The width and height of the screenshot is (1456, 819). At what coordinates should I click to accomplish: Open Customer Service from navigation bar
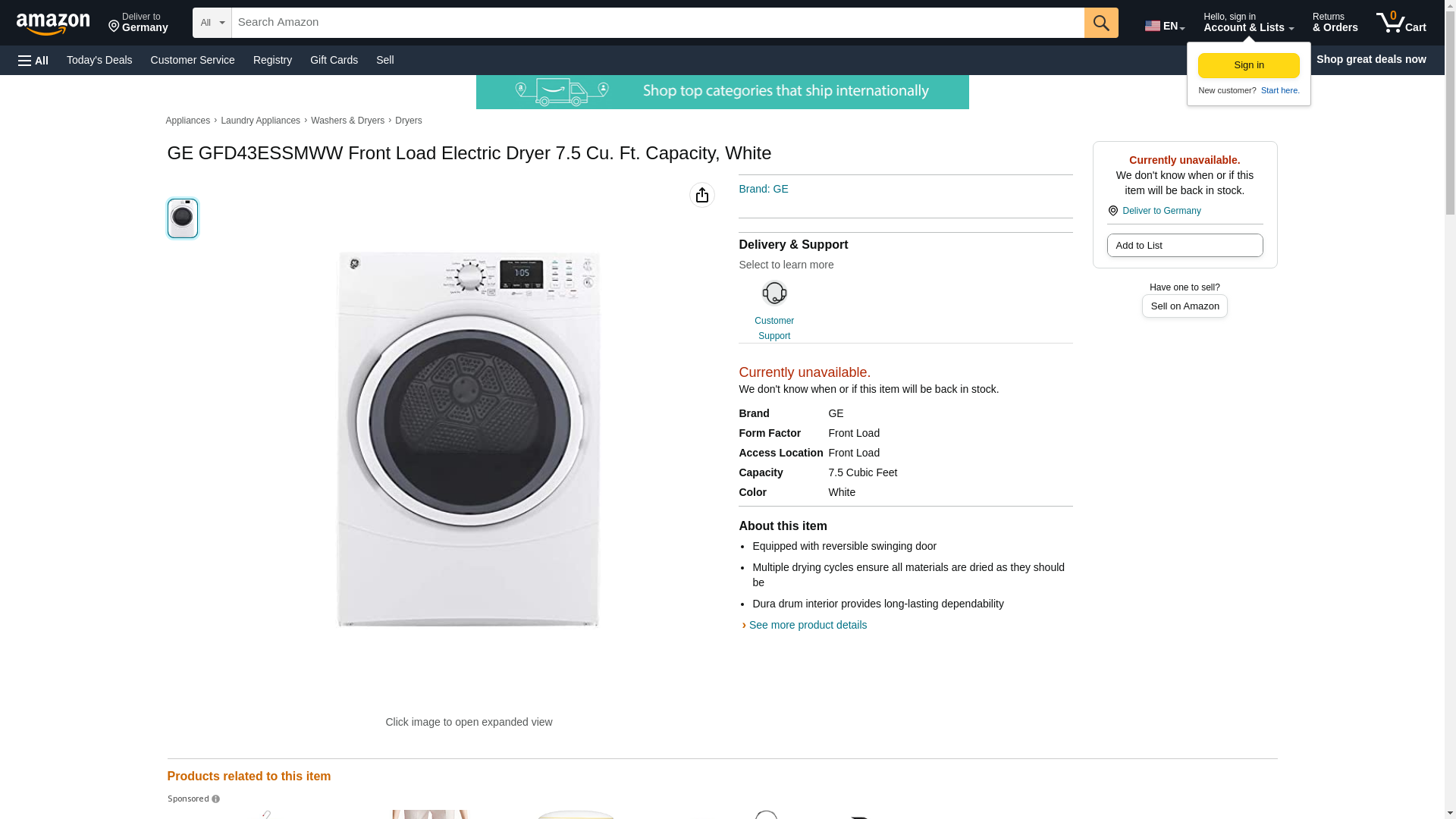(x=193, y=60)
